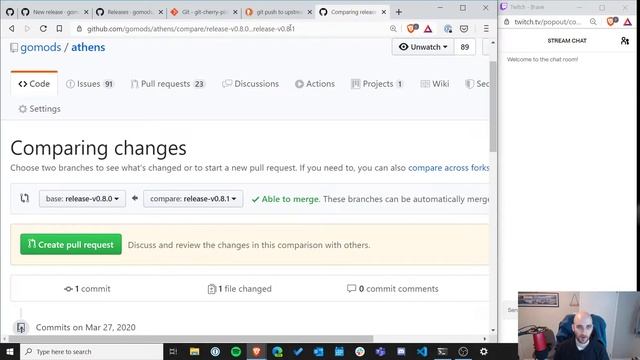Open the Pull requests tab
The image size is (640, 360).
pos(168,84)
